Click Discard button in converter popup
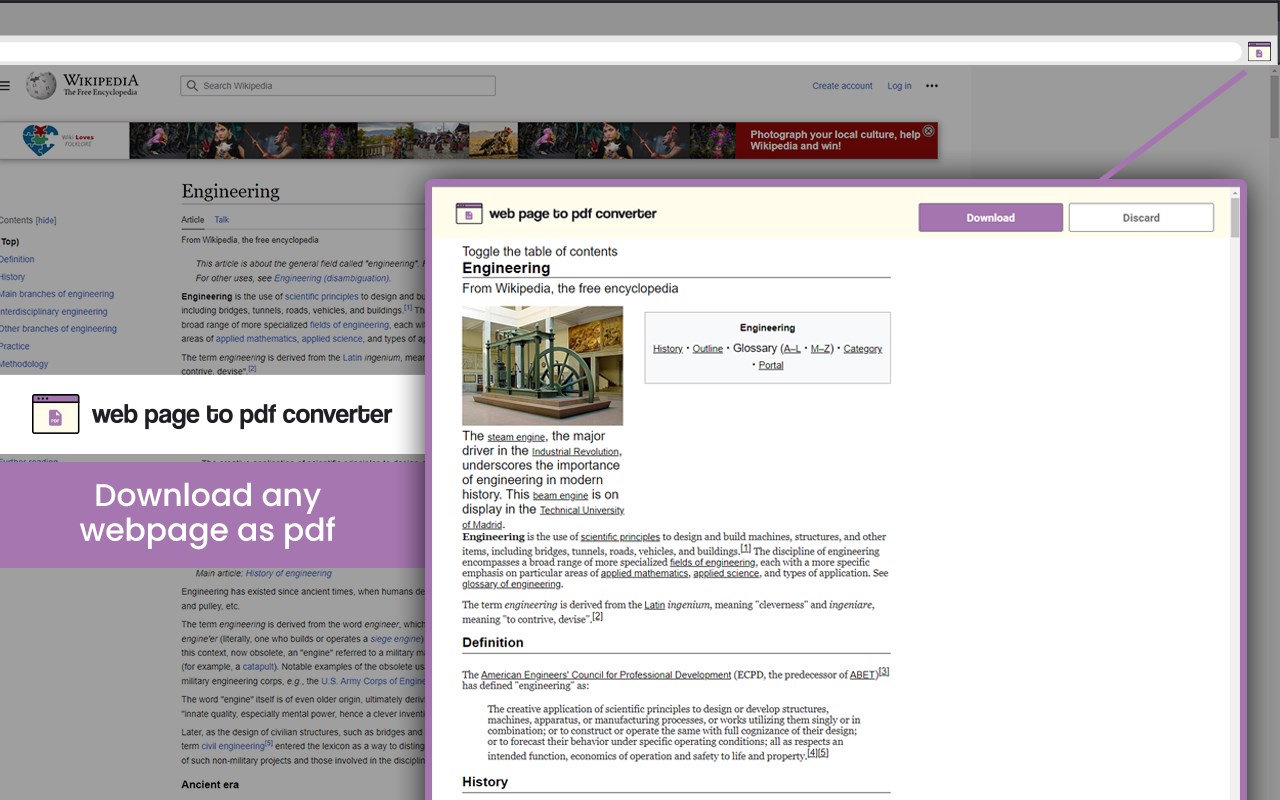This screenshot has height=800, width=1280. point(1141,217)
